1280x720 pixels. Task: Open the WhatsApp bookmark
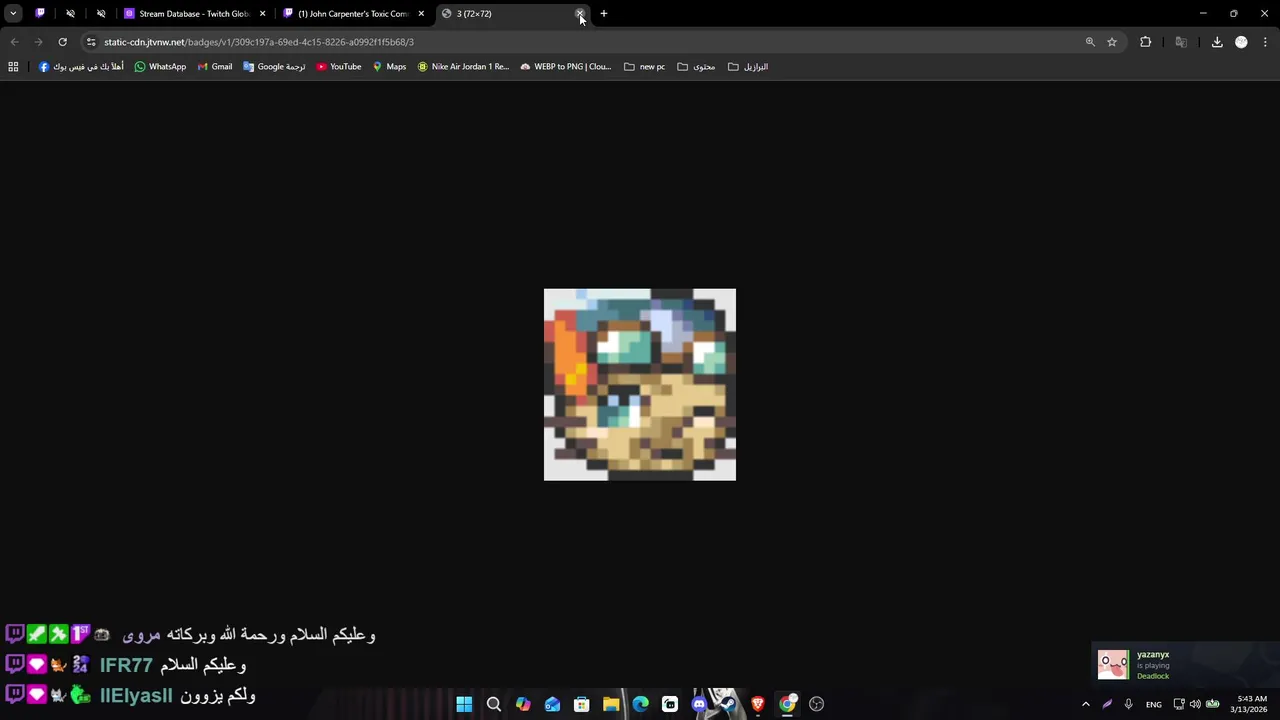point(160,67)
